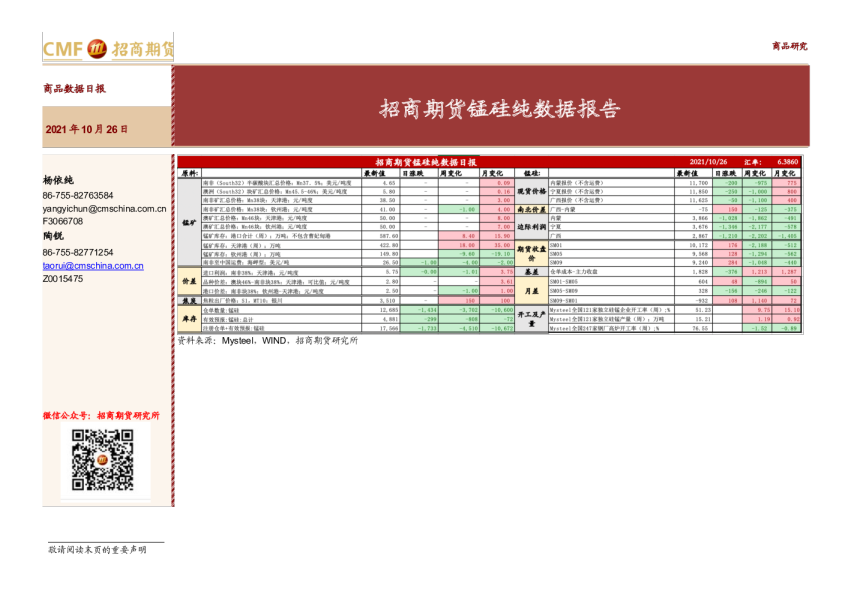The image size is (842, 595).
Task: Click the 微信公众号 招商期货研究所 text
Action: [103, 415]
